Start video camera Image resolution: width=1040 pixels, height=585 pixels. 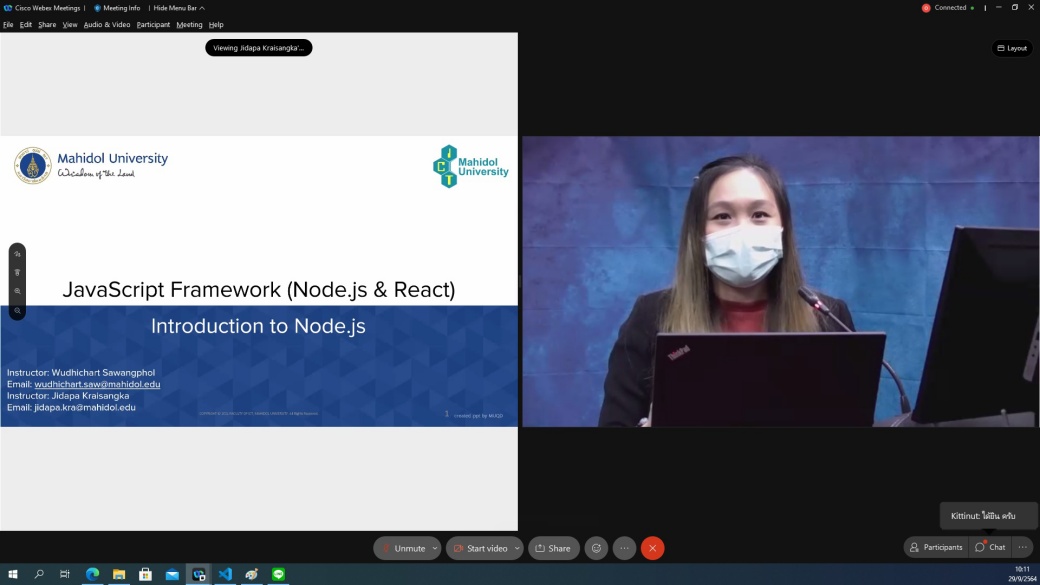coord(480,548)
